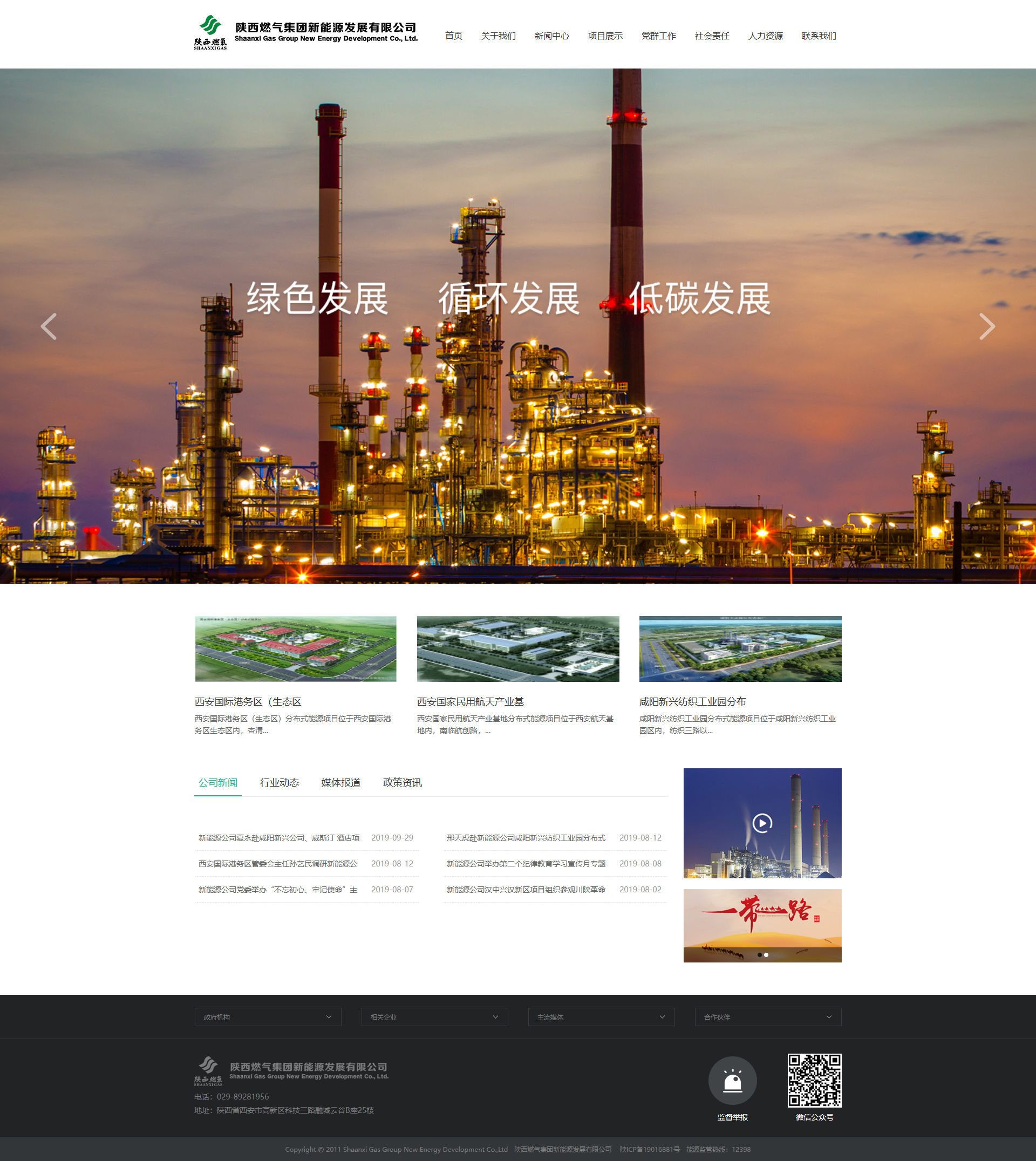Play the power plant video
1036x1161 pixels.
pos(762,823)
